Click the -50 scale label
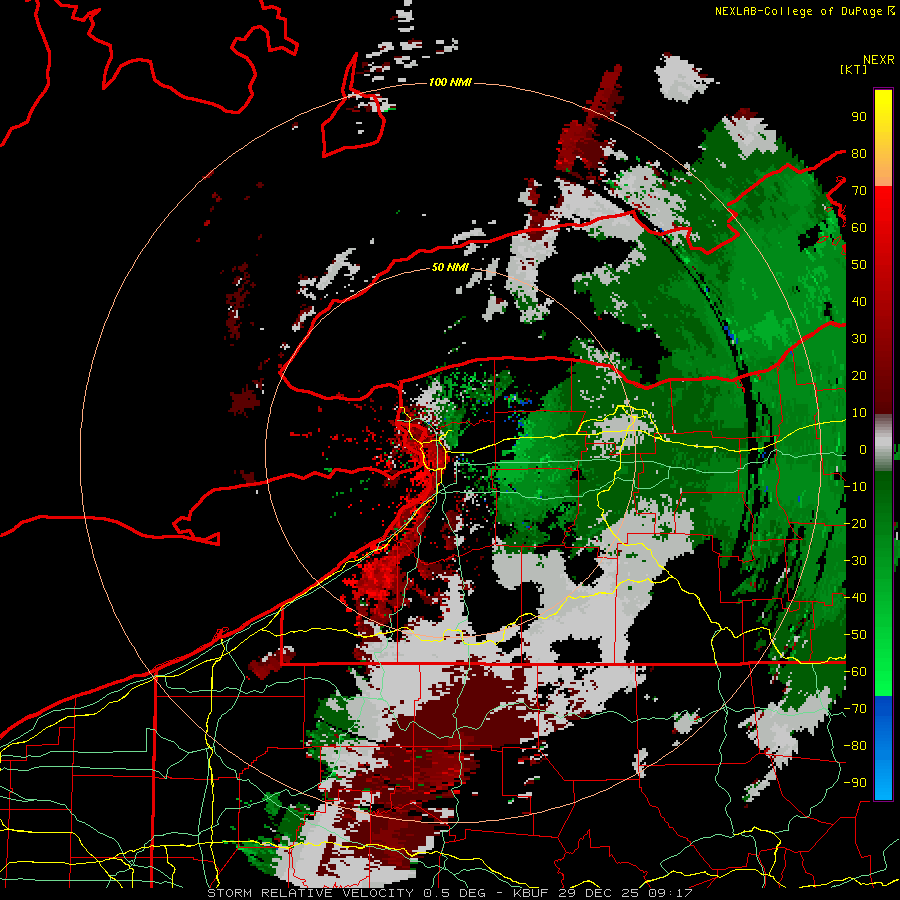 tap(855, 635)
